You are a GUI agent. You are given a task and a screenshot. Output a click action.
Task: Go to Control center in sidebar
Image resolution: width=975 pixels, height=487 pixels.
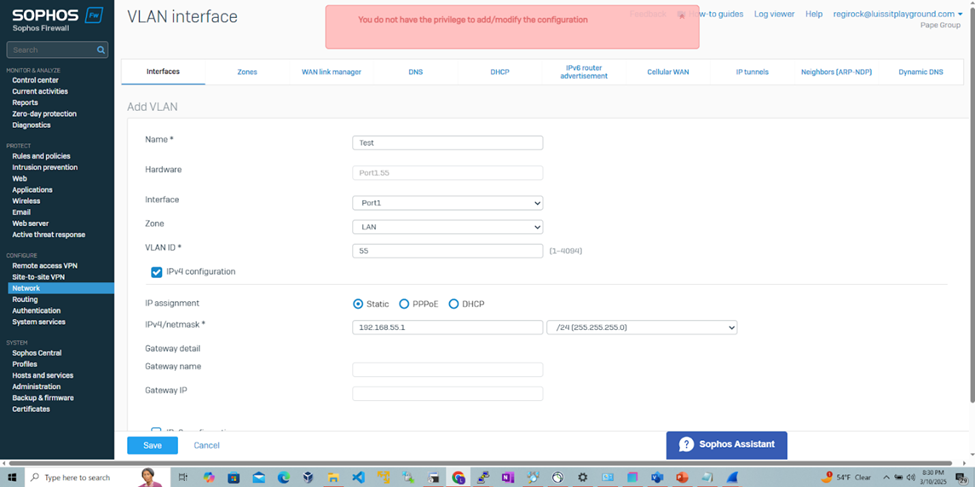[35, 80]
